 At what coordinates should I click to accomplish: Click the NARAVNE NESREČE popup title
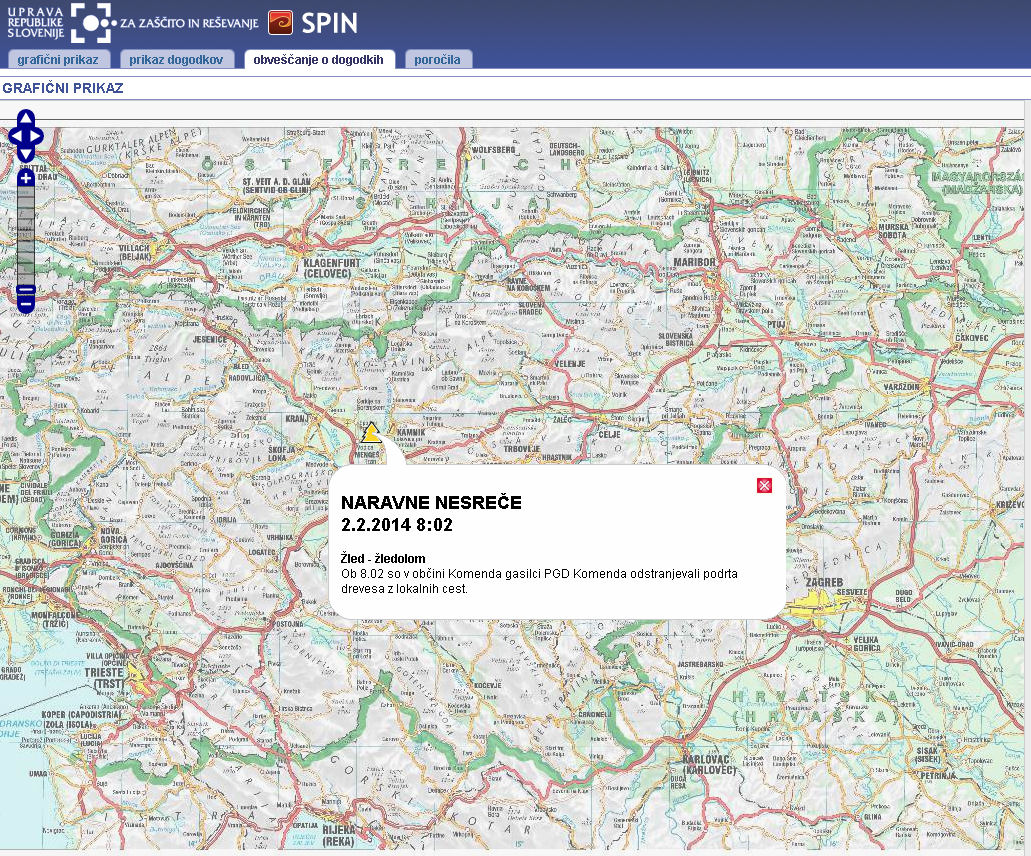pyautogui.click(x=431, y=503)
